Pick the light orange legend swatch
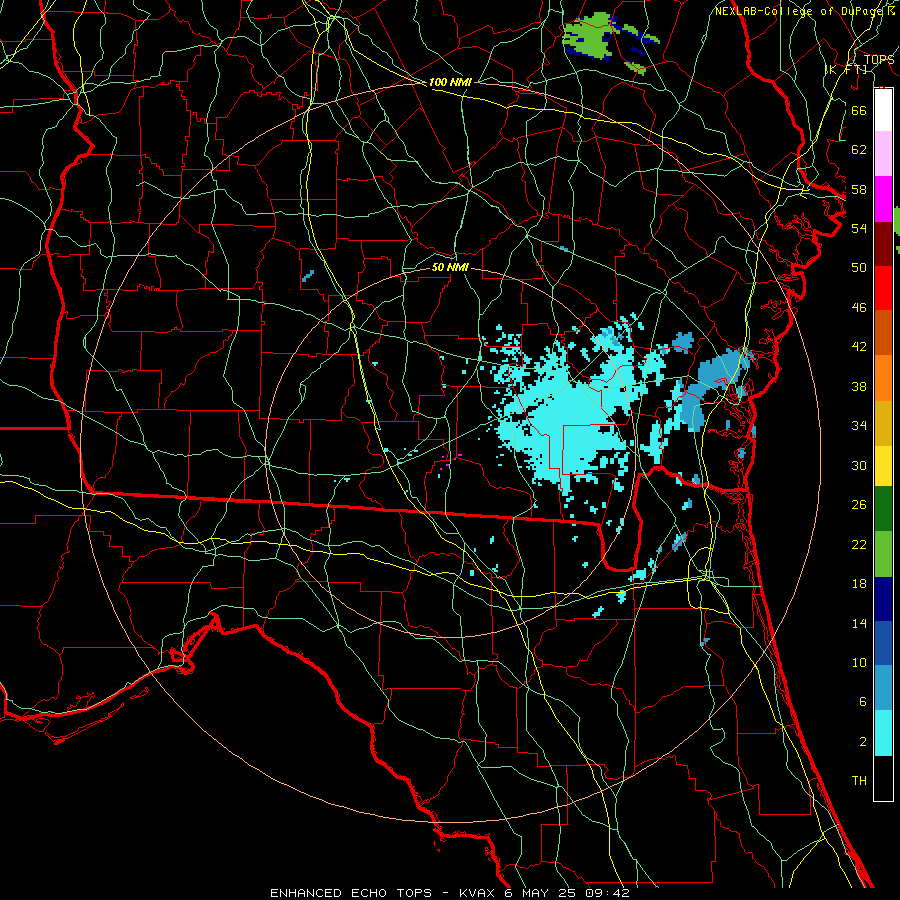The height and width of the screenshot is (900, 900). pyautogui.click(x=883, y=378)
